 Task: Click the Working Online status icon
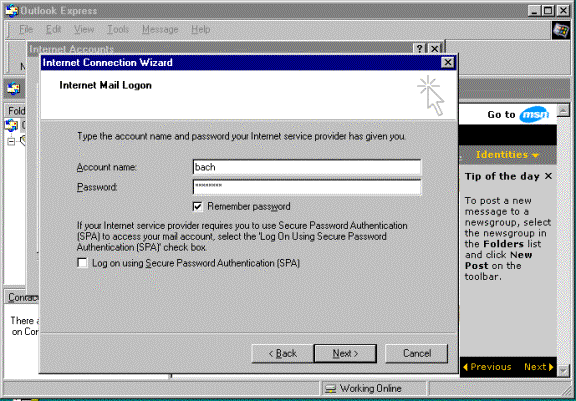coord(331,389)
